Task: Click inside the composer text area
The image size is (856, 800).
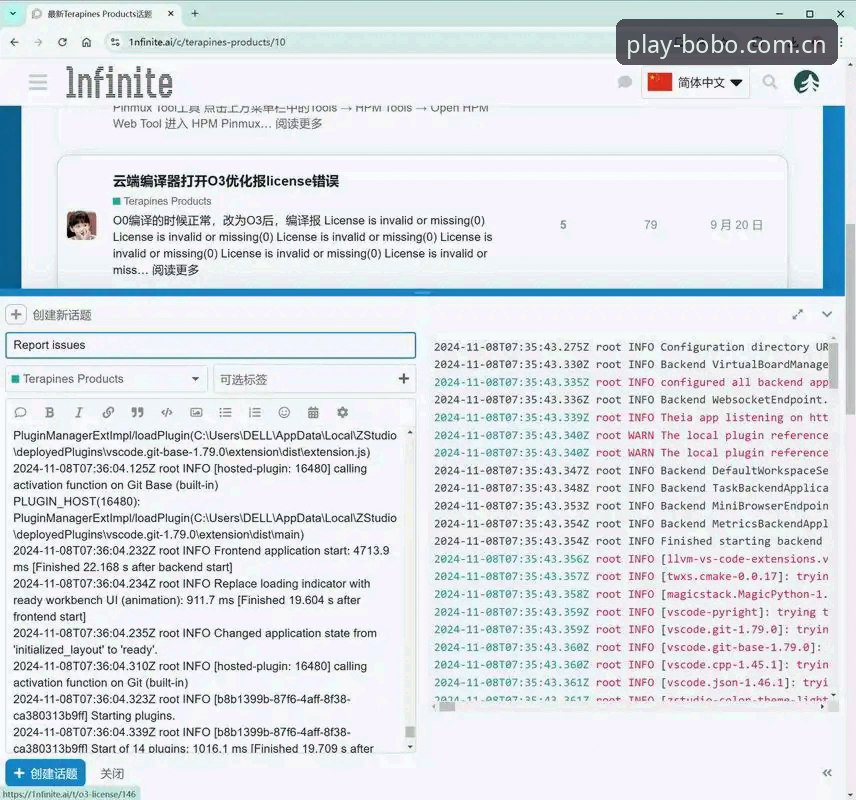Action: (x=206, y=590)
